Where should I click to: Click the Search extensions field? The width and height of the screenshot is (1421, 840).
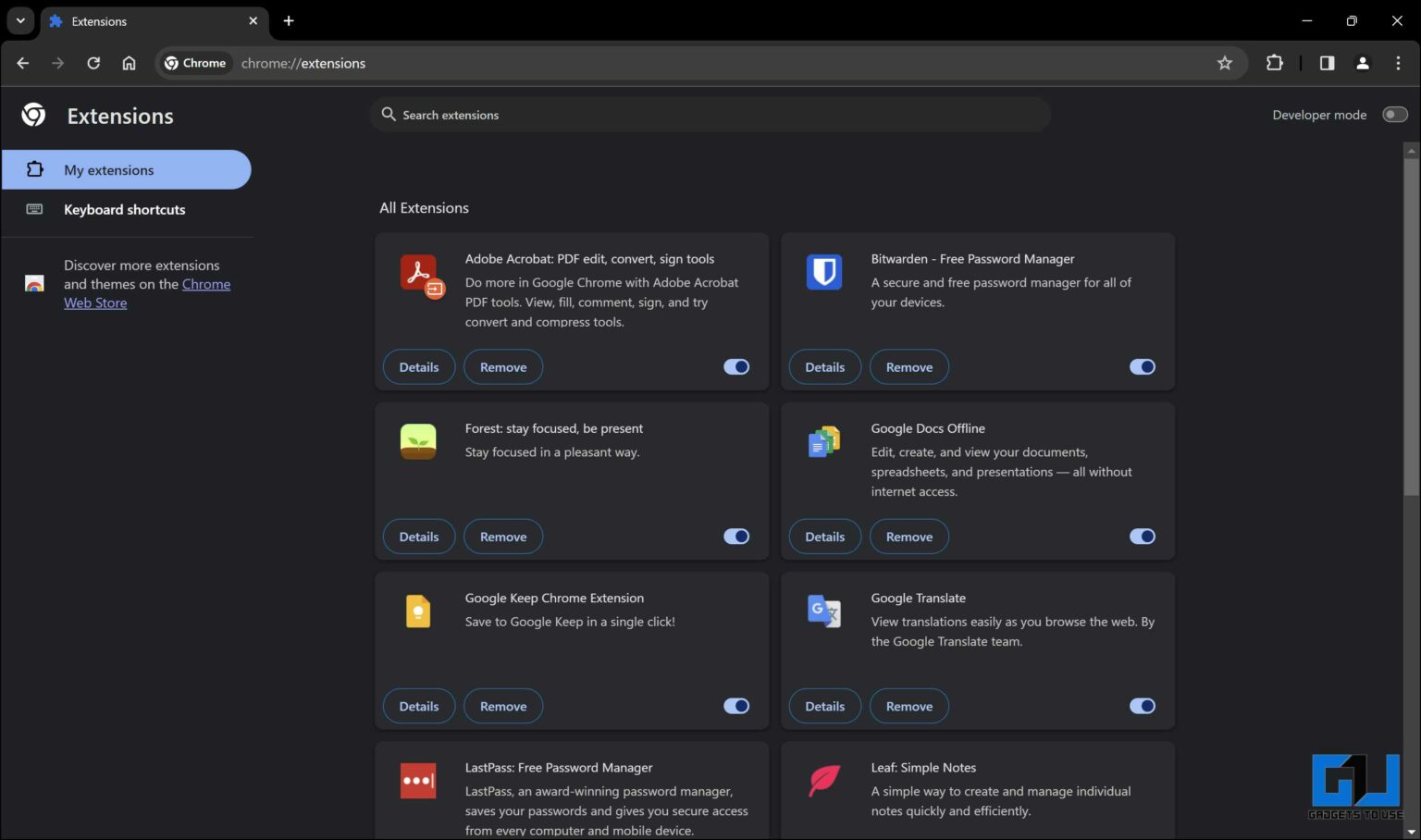click(x=709, y=114)
